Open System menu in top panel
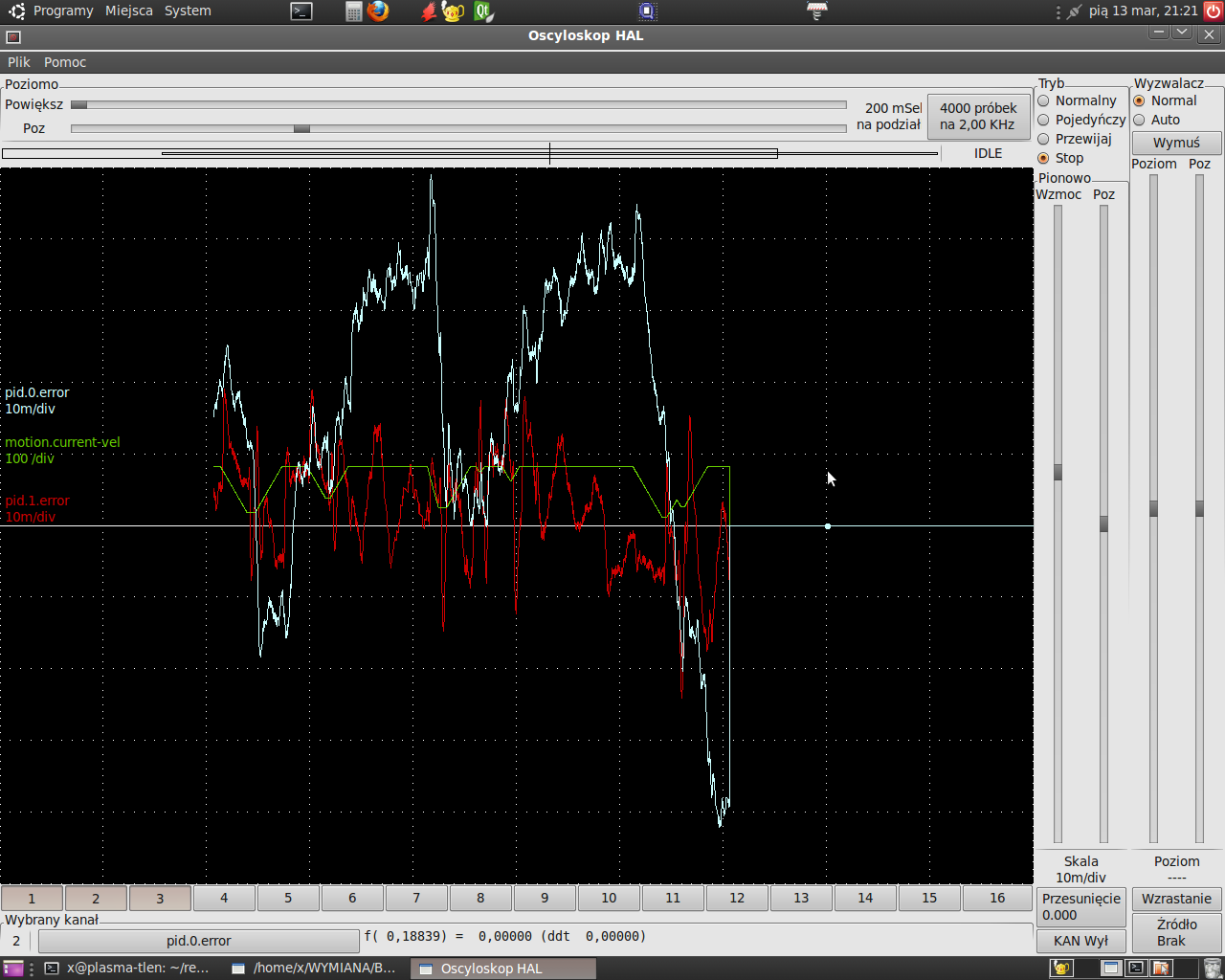Image resolution: width=1225 pixels, height=980 pixels. pos(188,11)
